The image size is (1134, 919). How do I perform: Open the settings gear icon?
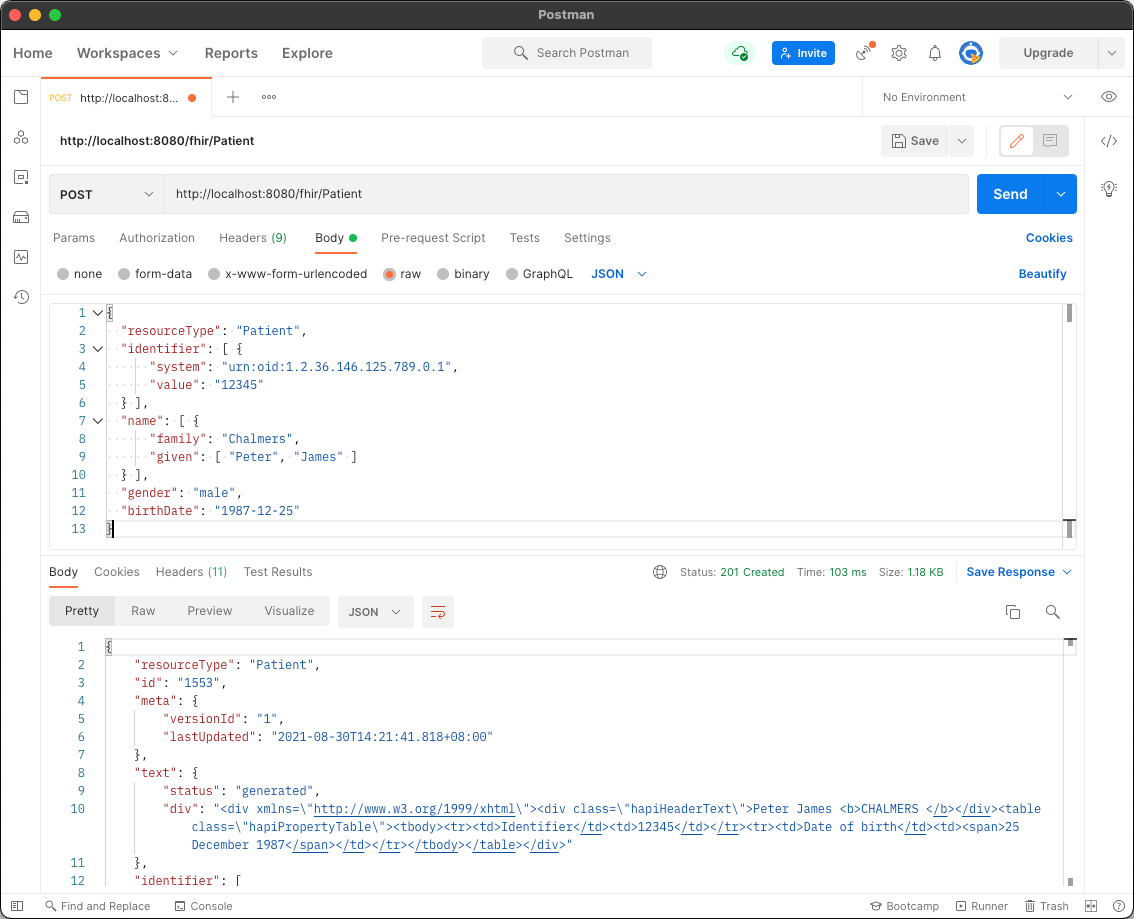[x=899, y=53]
